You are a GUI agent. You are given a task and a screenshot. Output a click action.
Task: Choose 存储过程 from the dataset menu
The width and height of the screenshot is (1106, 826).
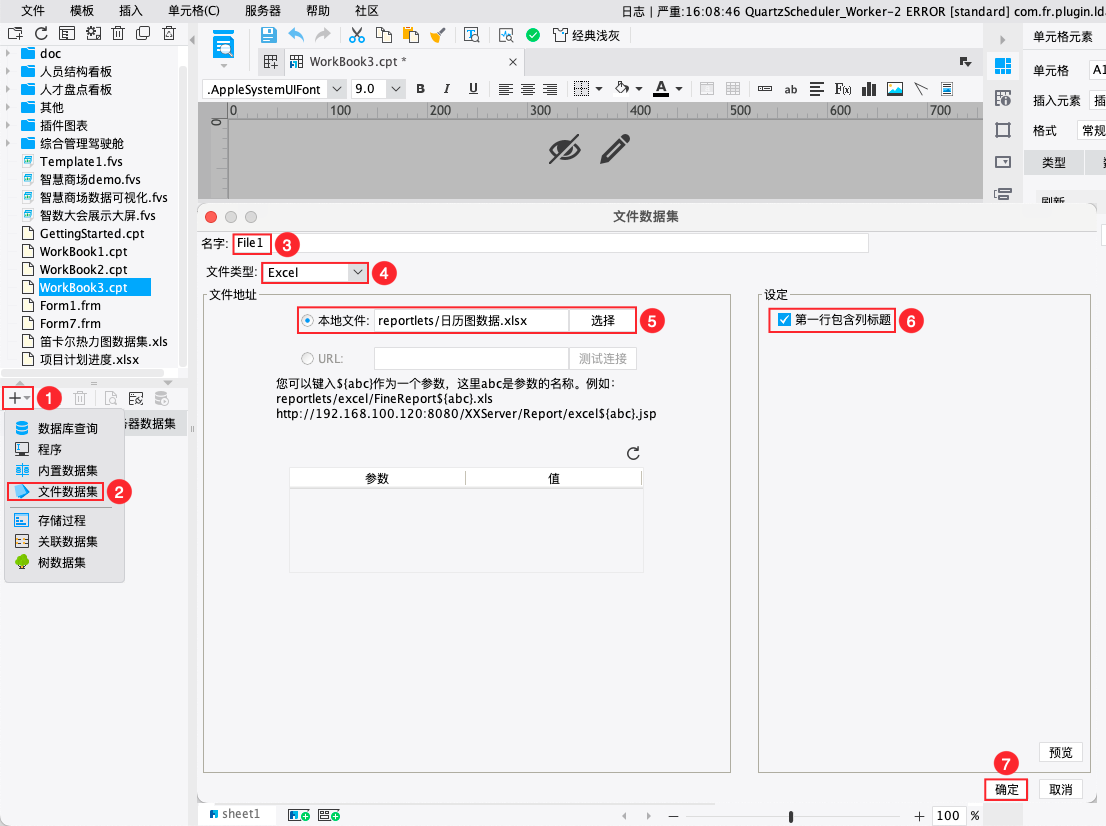coord(64,521)
